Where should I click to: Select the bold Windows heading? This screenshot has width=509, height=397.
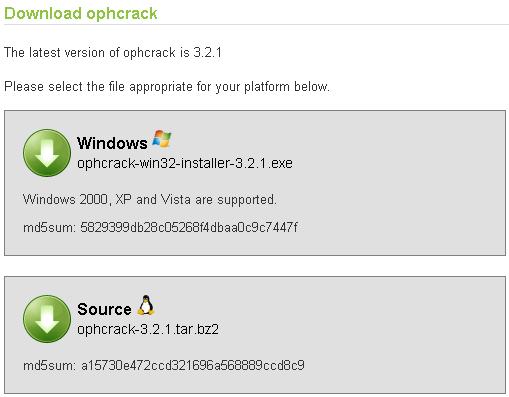(x=112, y=143)
